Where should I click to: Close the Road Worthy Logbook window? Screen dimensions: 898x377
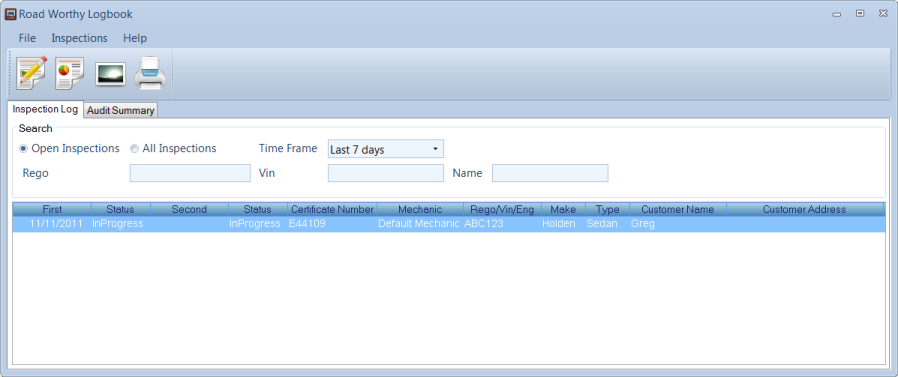(x=883, y=13)
